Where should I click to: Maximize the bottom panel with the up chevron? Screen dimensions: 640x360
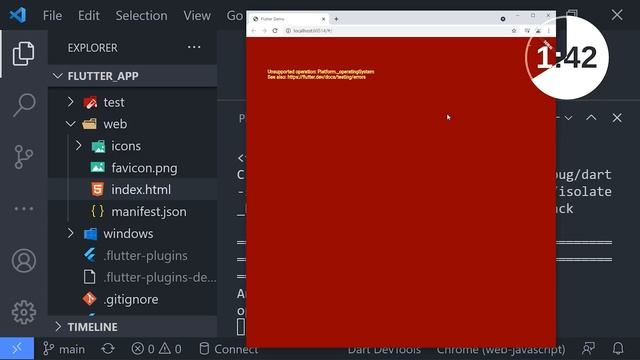[x=591, y=118]
